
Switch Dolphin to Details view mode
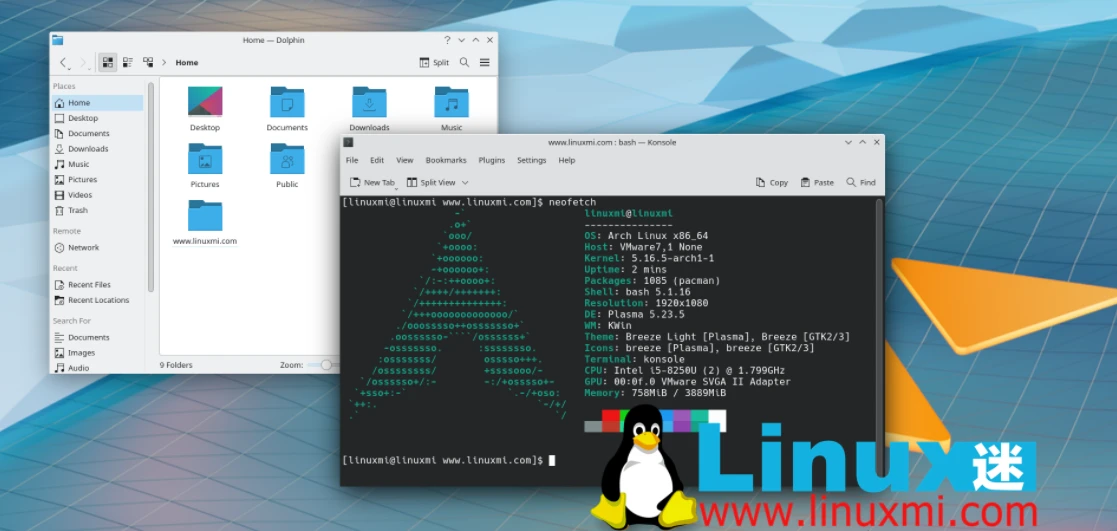148,63
